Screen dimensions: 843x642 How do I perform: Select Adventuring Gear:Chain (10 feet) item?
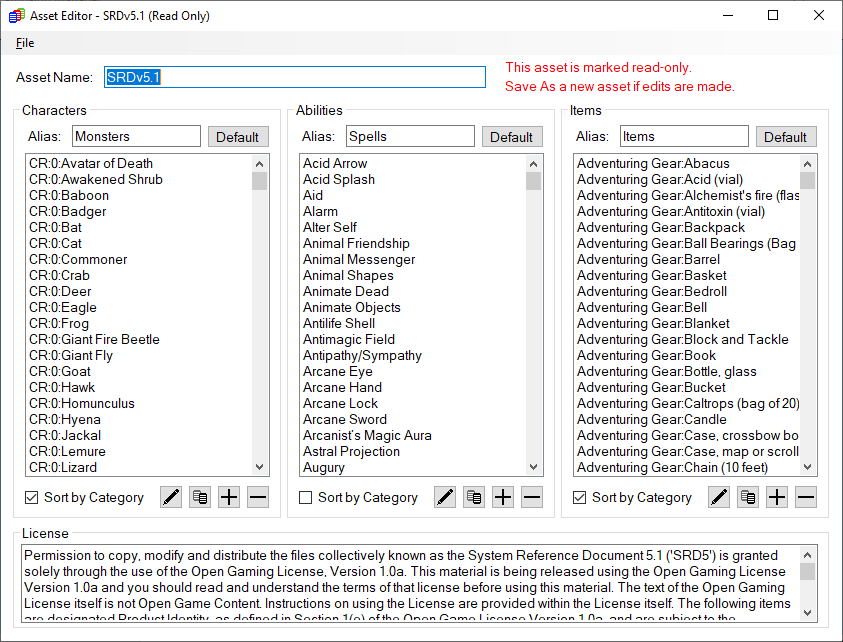(x=687, y=468)
